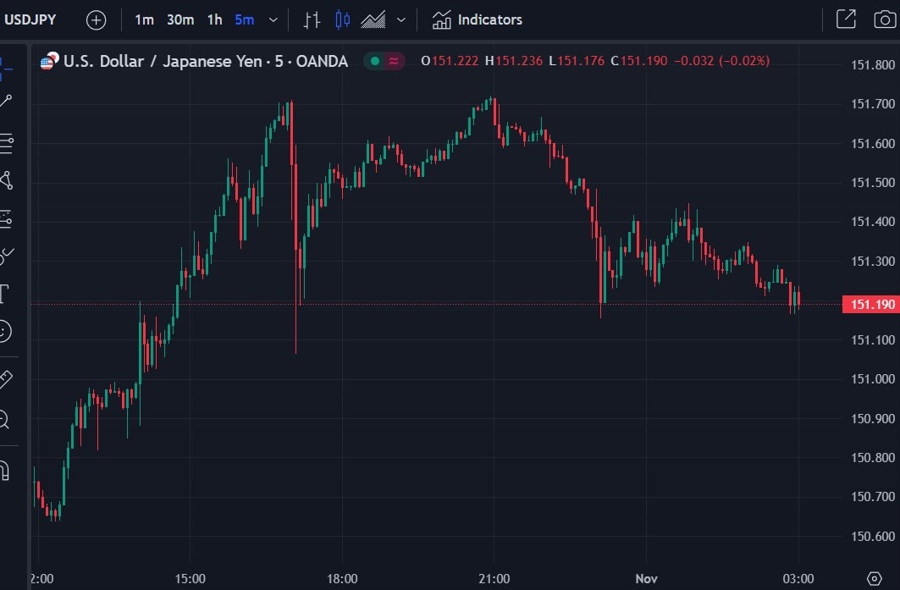The image size is (900, 590).
Task: Take a chart snapshot with camera icon
Action: (x=885, y=20)
